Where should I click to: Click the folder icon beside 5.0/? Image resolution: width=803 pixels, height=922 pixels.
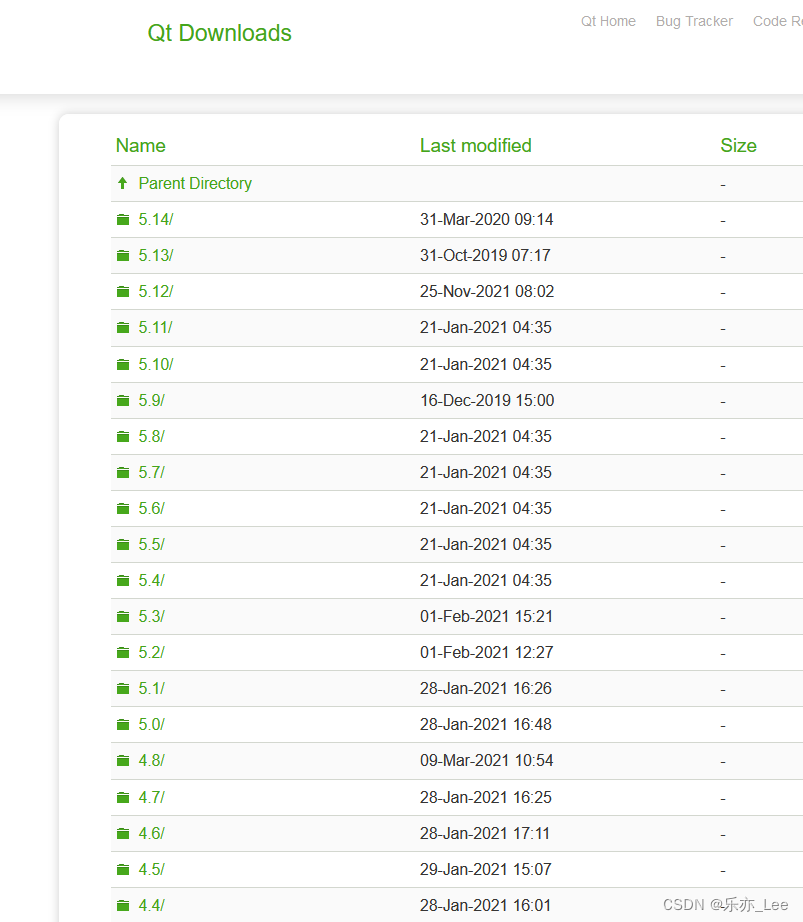pyautogui.click(x=123, y=724)
